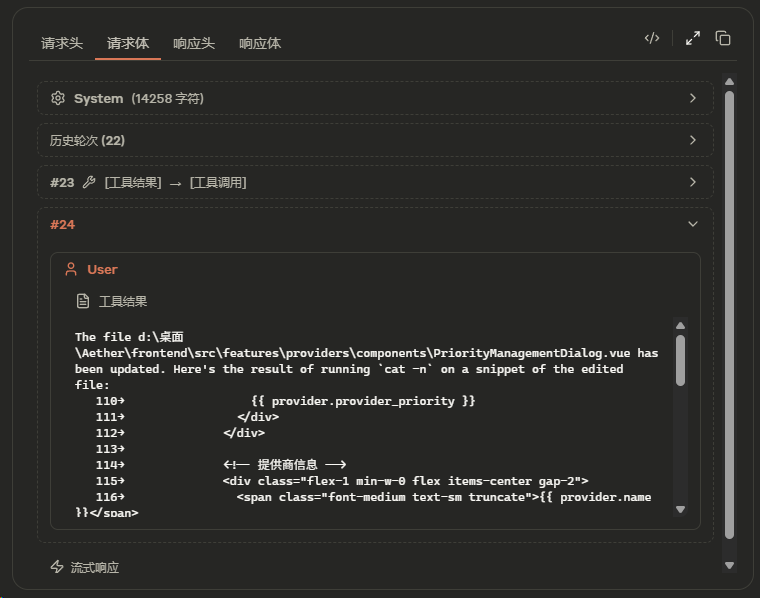Select the 请求体 tab

pyautogui.click(x=128, y=43)
